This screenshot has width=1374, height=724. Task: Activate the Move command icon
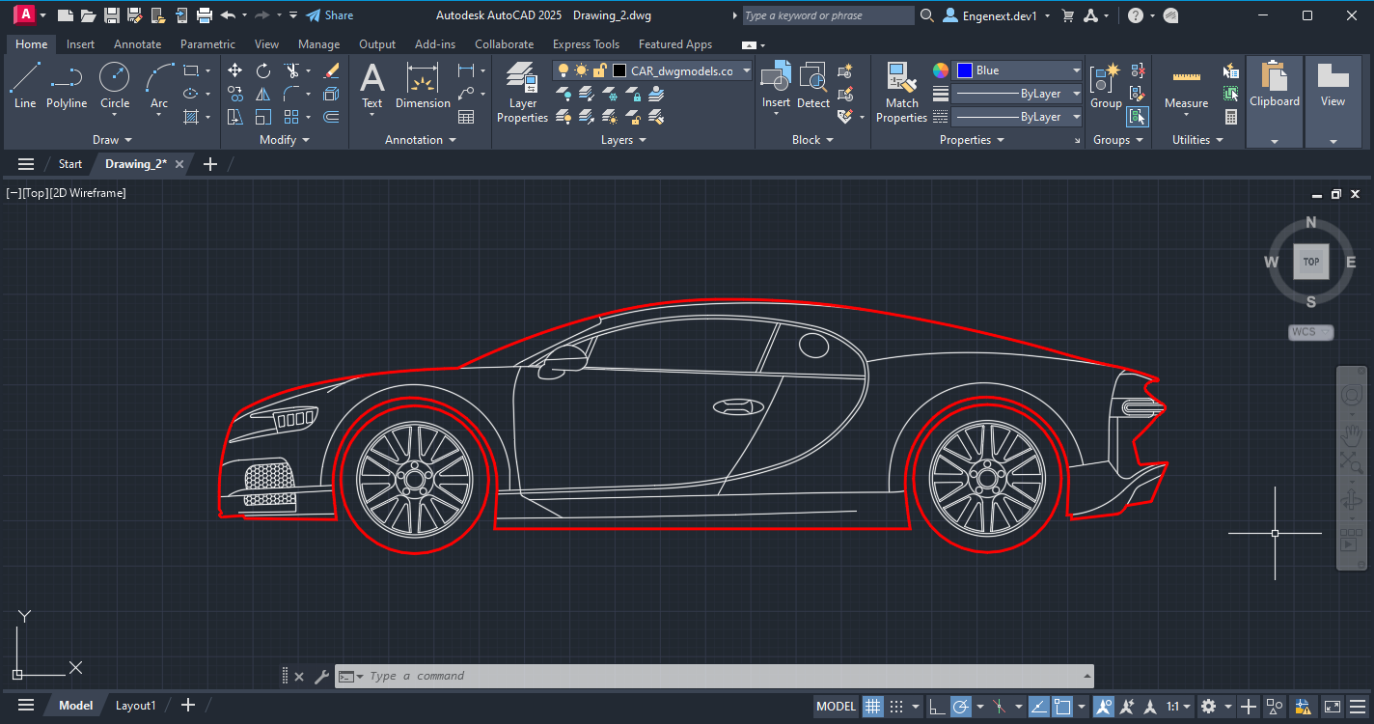click(x=235, y=71)
